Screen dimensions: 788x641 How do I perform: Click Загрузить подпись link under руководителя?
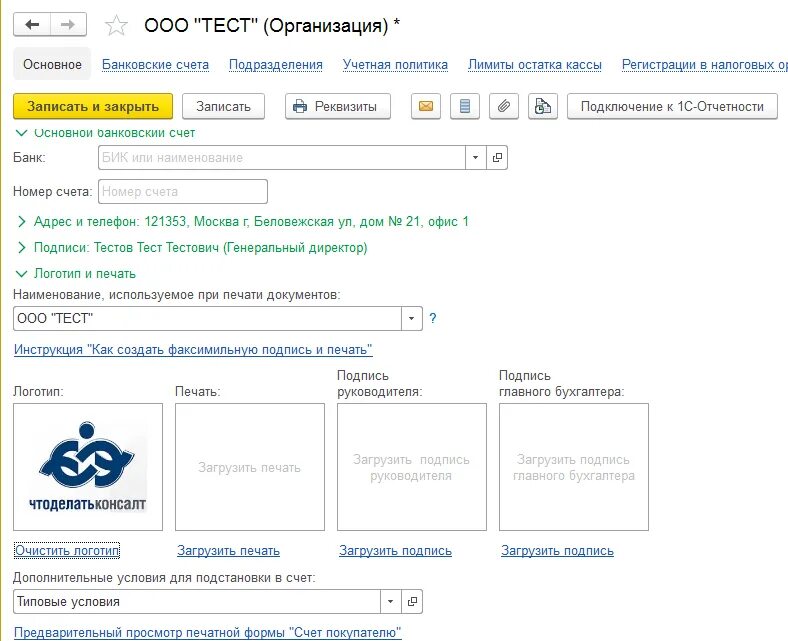[x=396, y=551]
